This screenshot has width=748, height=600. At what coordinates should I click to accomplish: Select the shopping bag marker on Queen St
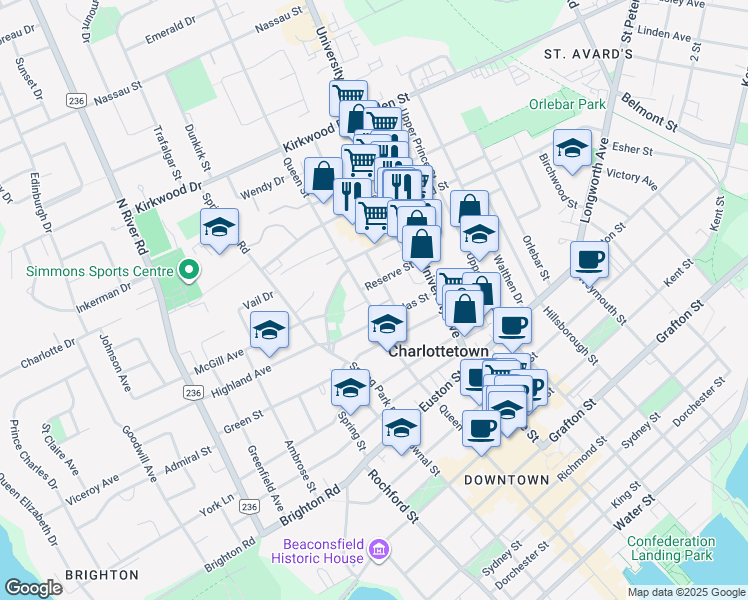point(323,176)
